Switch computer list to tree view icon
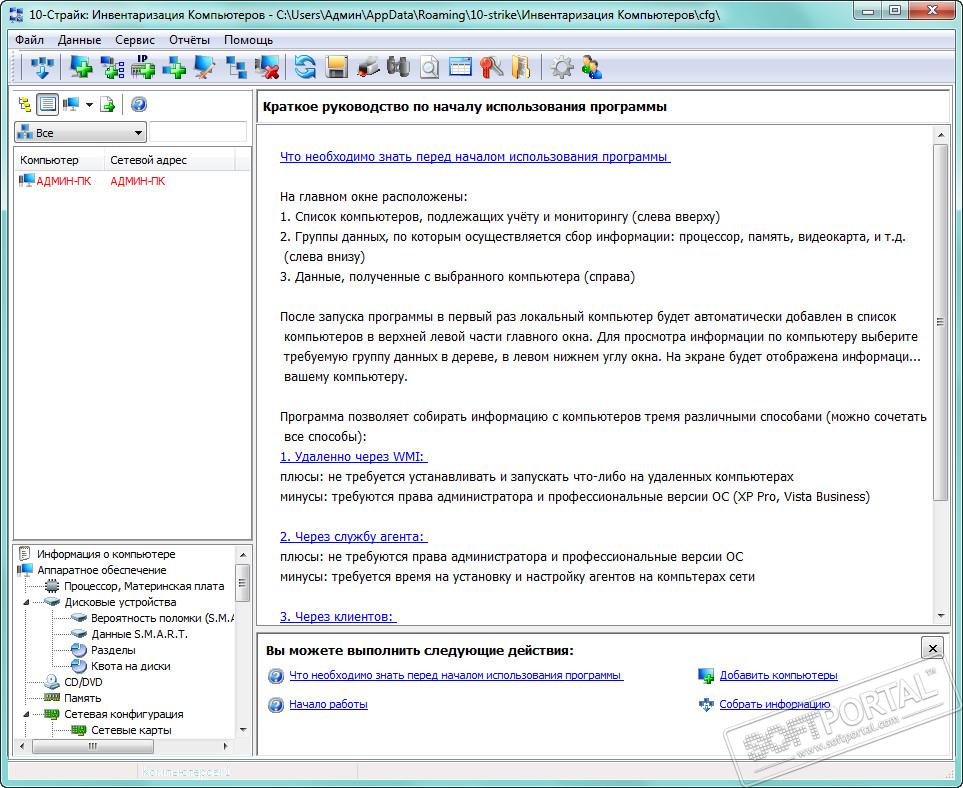This screenshot has width=963, height=788. pos(25,104)
